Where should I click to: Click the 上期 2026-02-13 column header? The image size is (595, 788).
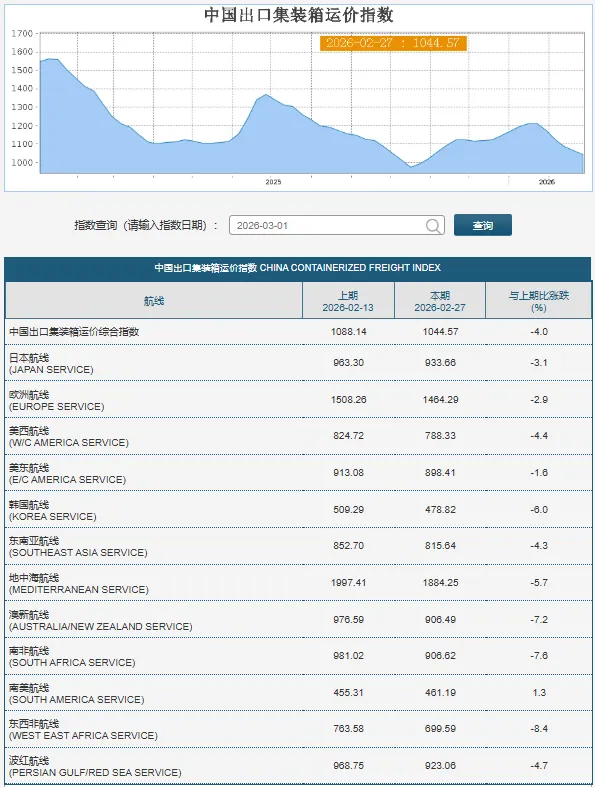coord(348,301)
